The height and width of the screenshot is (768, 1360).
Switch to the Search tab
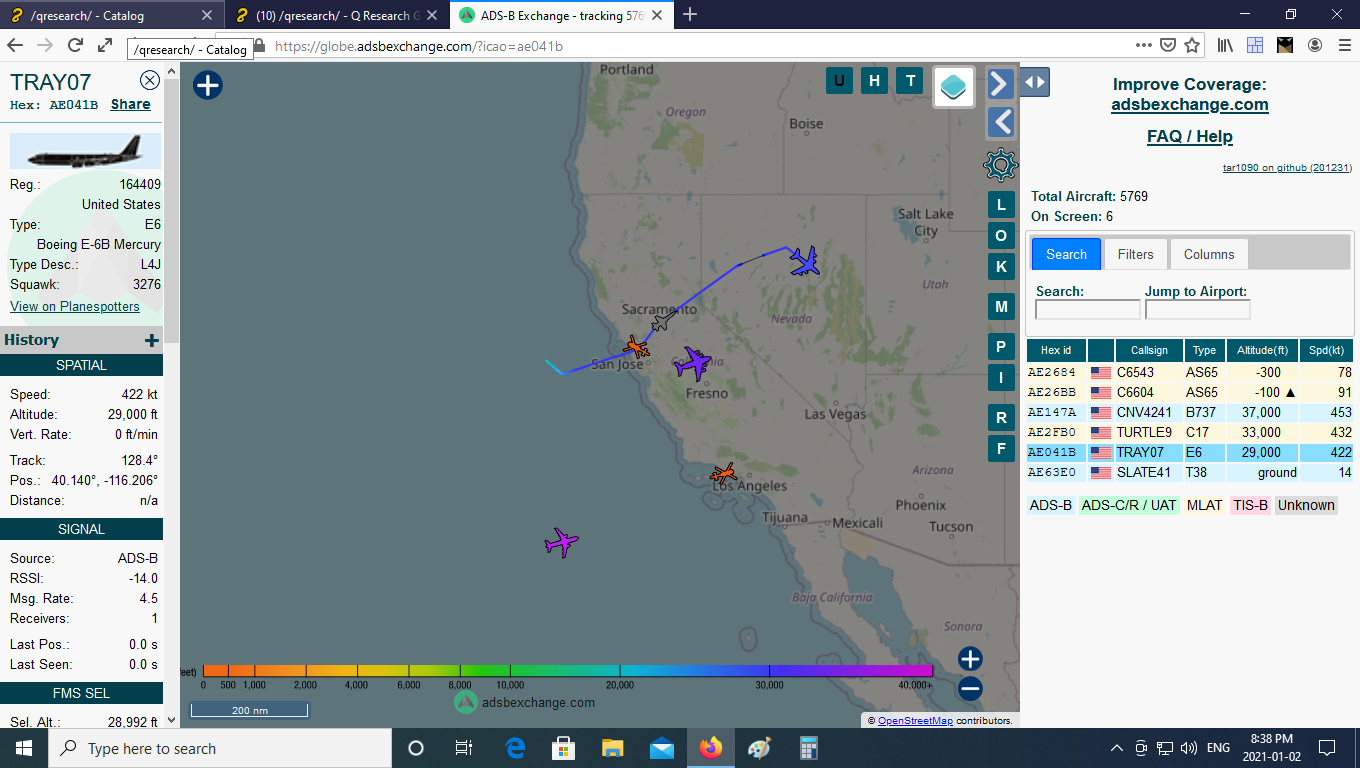click(x=1066, y=254)
